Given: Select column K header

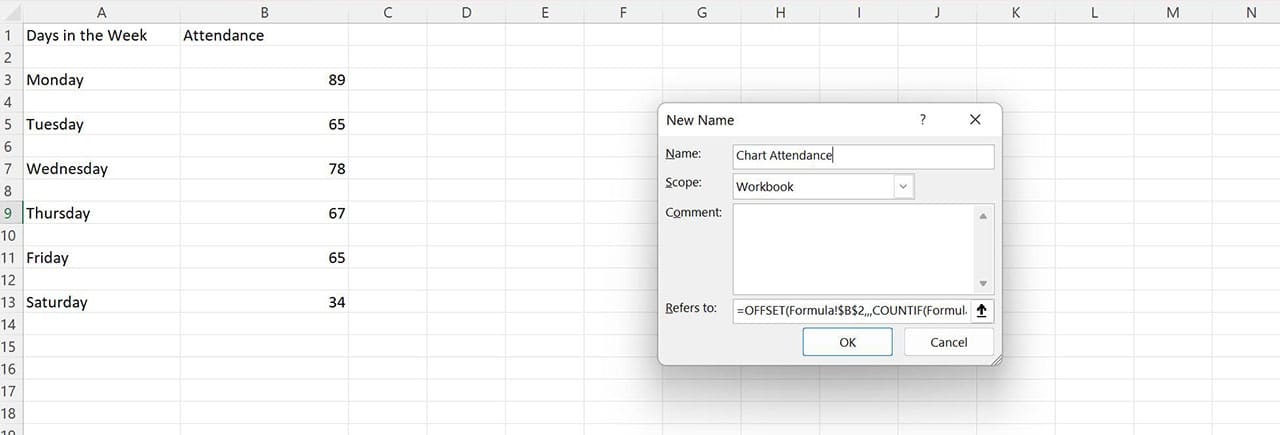Looking at the screenshot, I should 1015,12.
